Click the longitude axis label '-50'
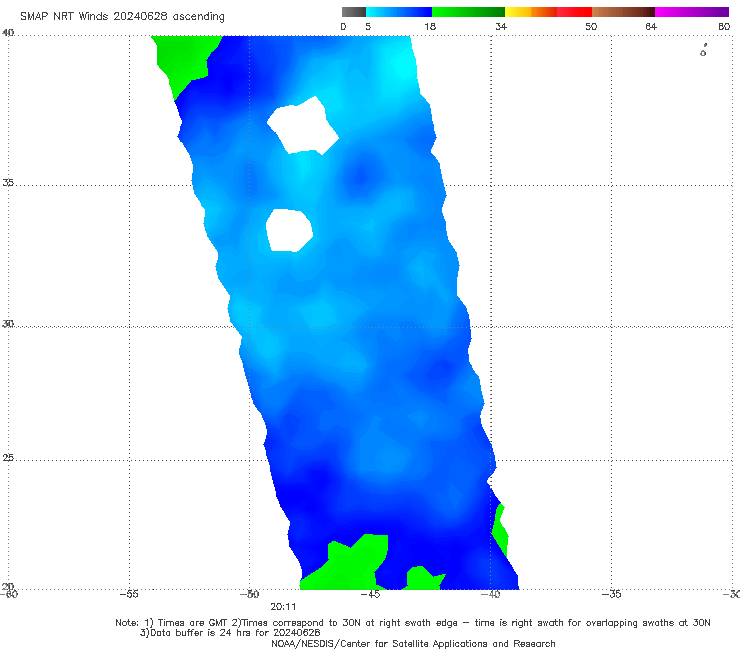This screenshot has width=740, height=650. [249, 594]
